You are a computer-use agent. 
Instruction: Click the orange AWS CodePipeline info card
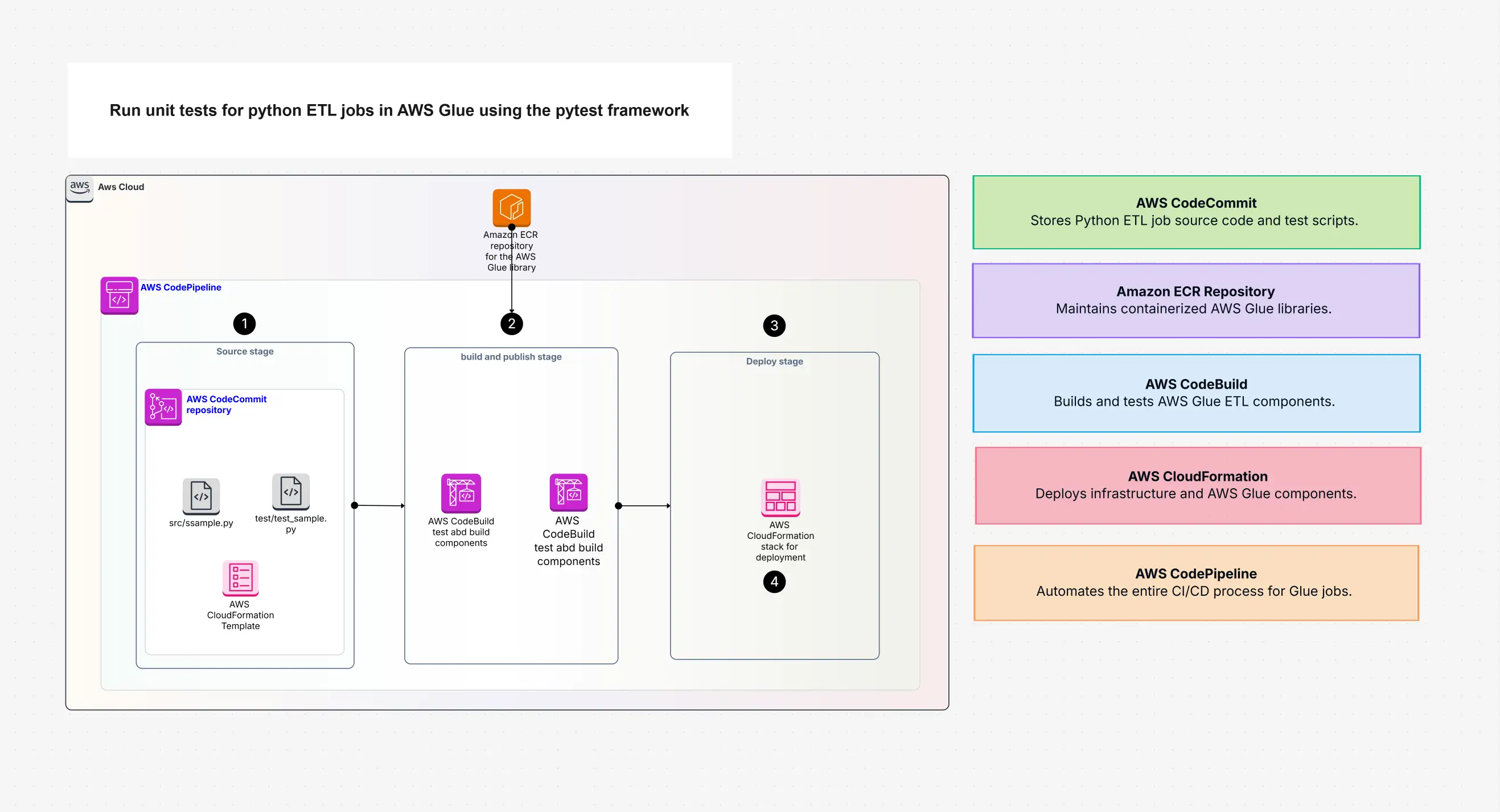pyautogui.click(x=1196, y=583)
